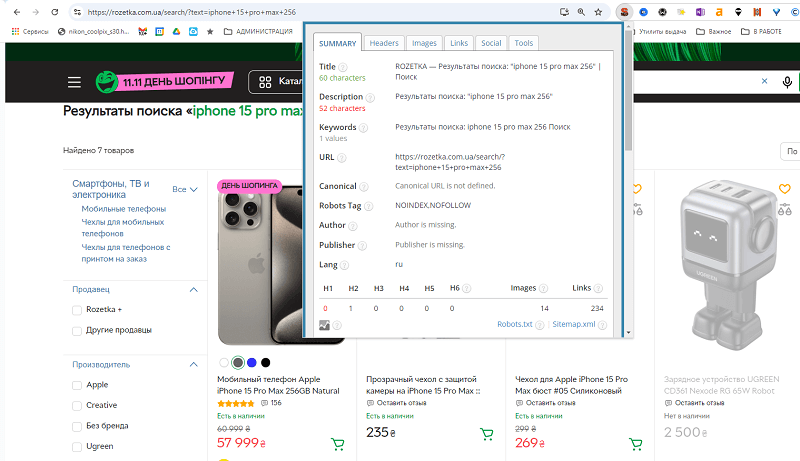Compare the UGREEN charger scales icon
Image resolution: width=800 pixels, height=461 pixels.
tap(785, 209)
